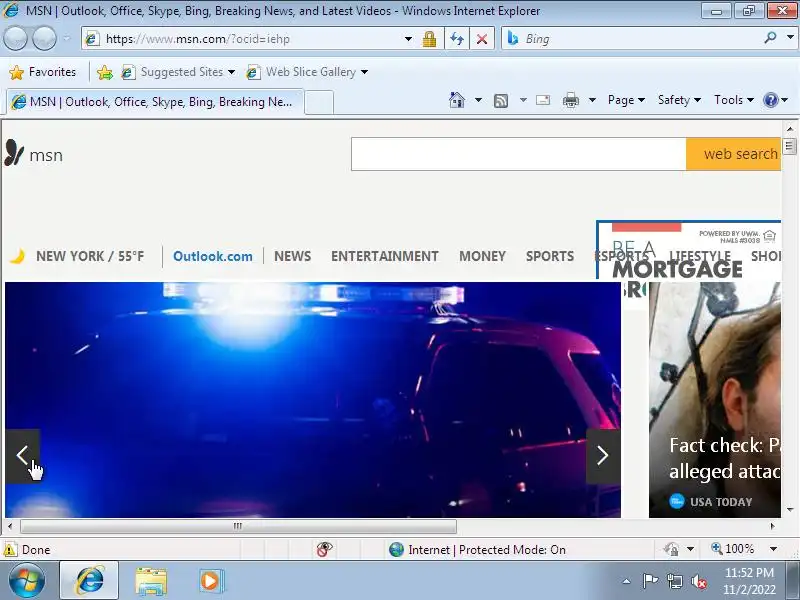The height and width of the screenshot is (600, 800).
Task: Open the search provider dropdown arrow
Action: [x=790, y=37]
